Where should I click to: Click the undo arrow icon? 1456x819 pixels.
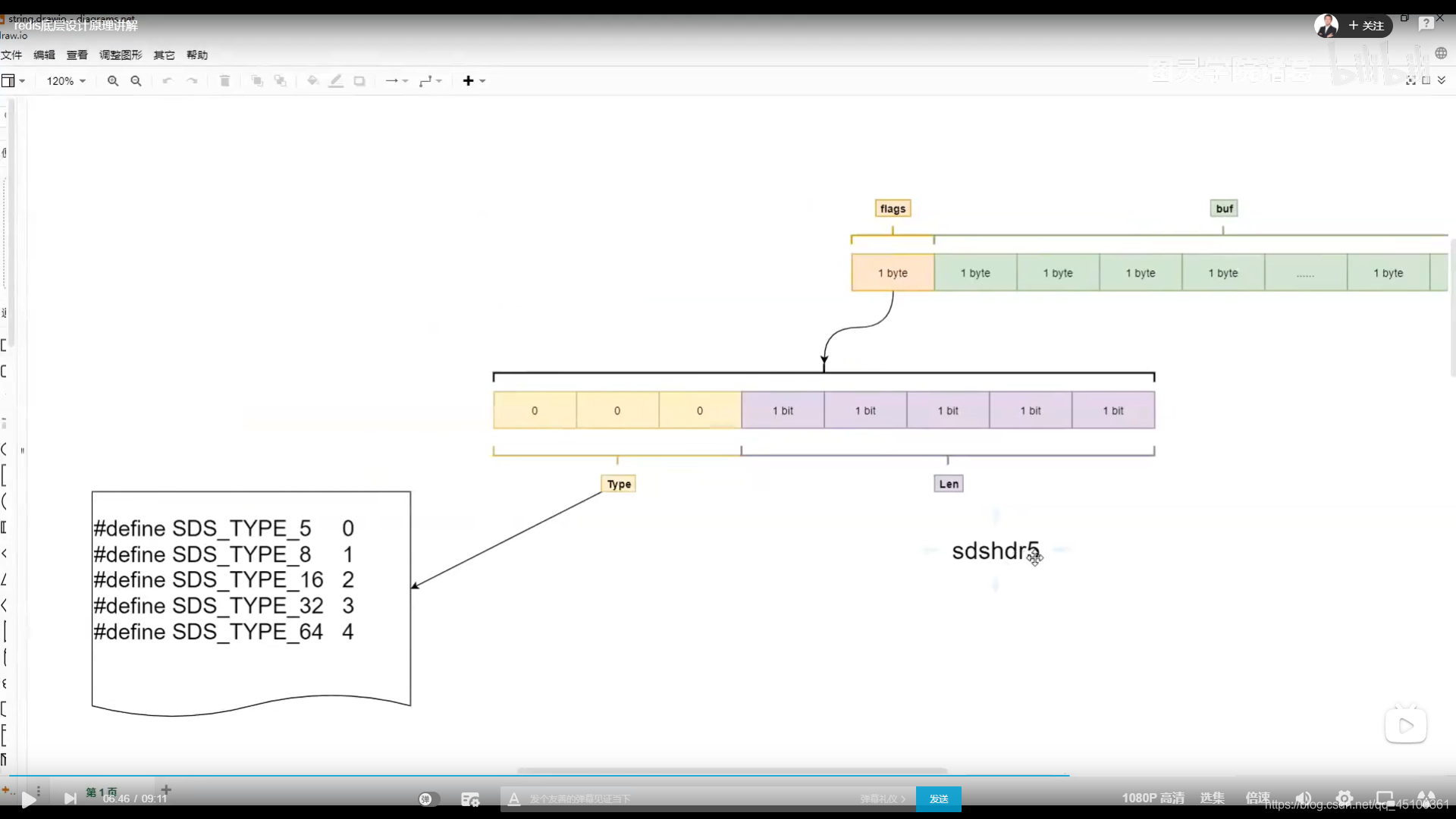(168, 81)
